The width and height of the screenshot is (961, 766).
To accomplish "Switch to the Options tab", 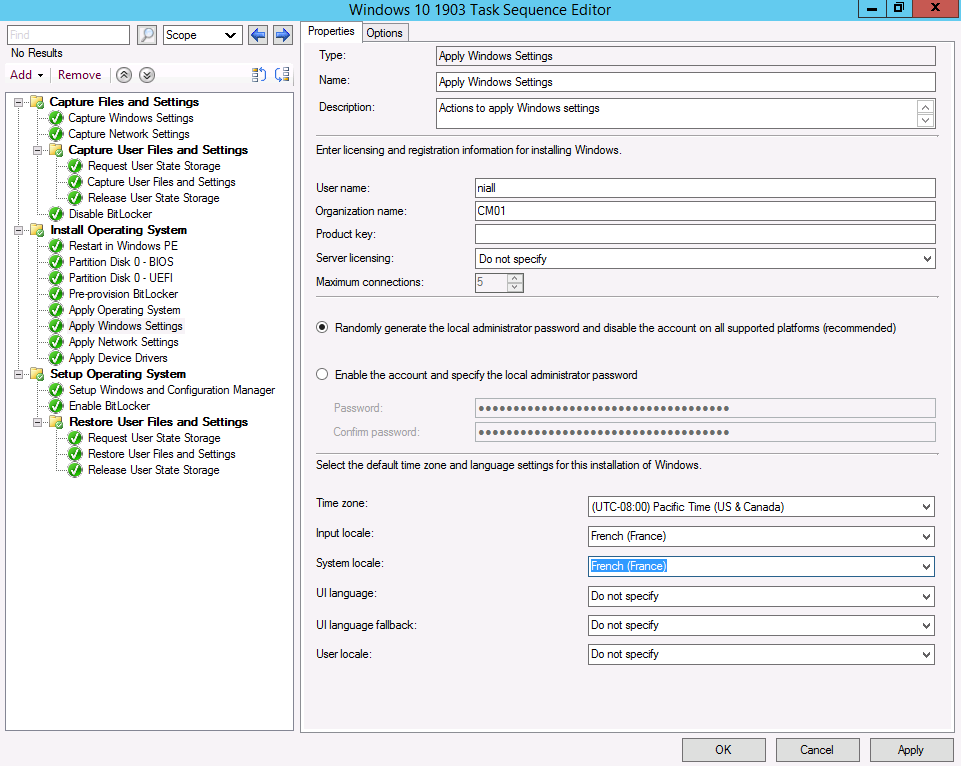I will 384,33.
